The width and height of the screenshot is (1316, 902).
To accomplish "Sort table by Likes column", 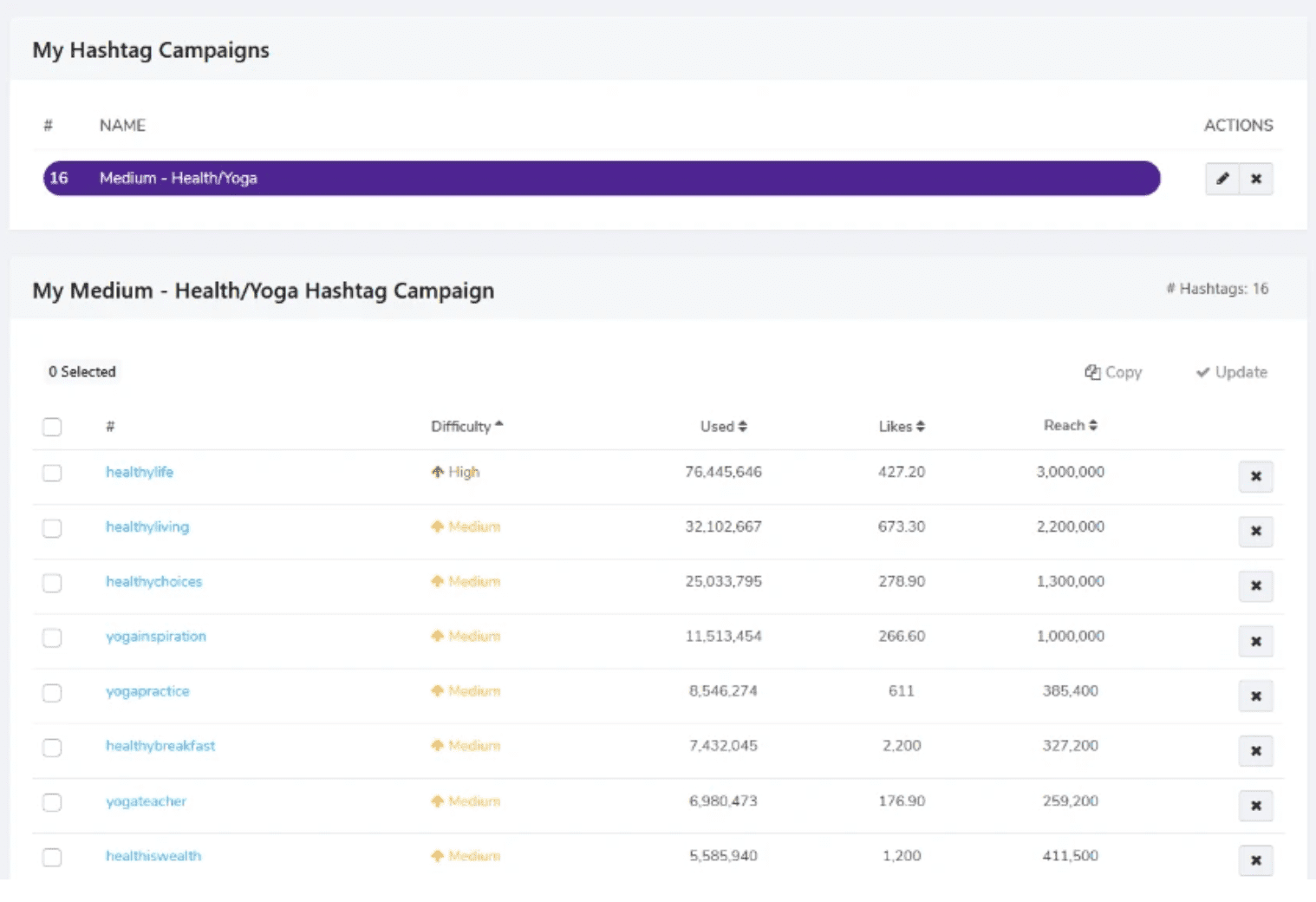I will pos(902,426).
